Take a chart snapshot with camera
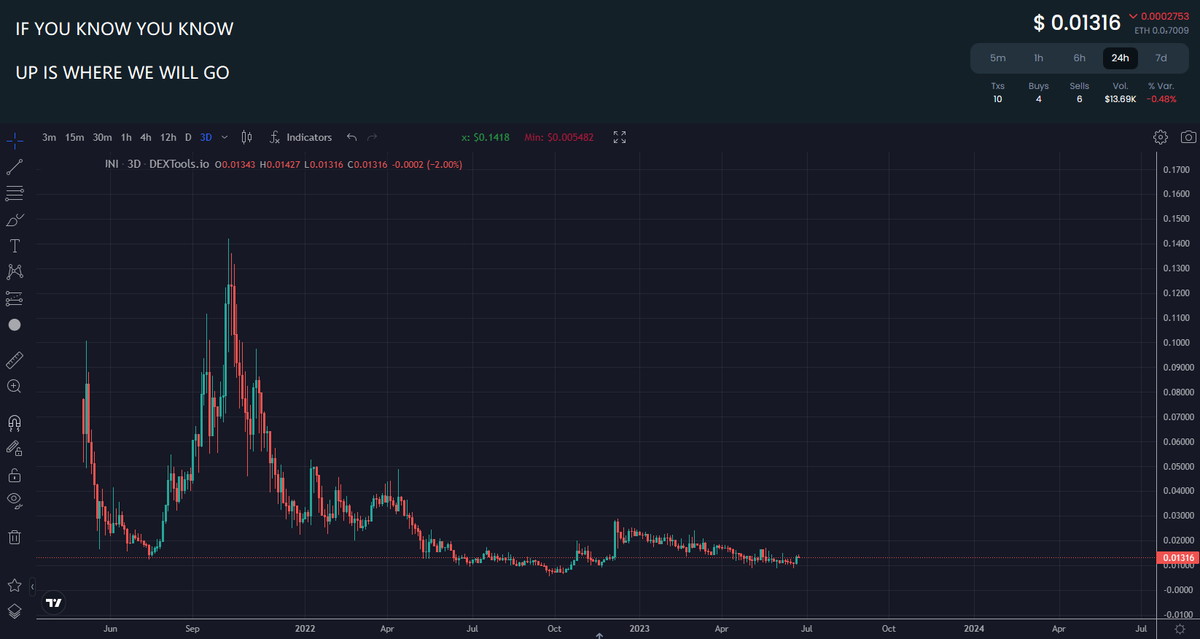Image resolution: width=1200 pixels, height=639 pixels. coord(1187,137)
